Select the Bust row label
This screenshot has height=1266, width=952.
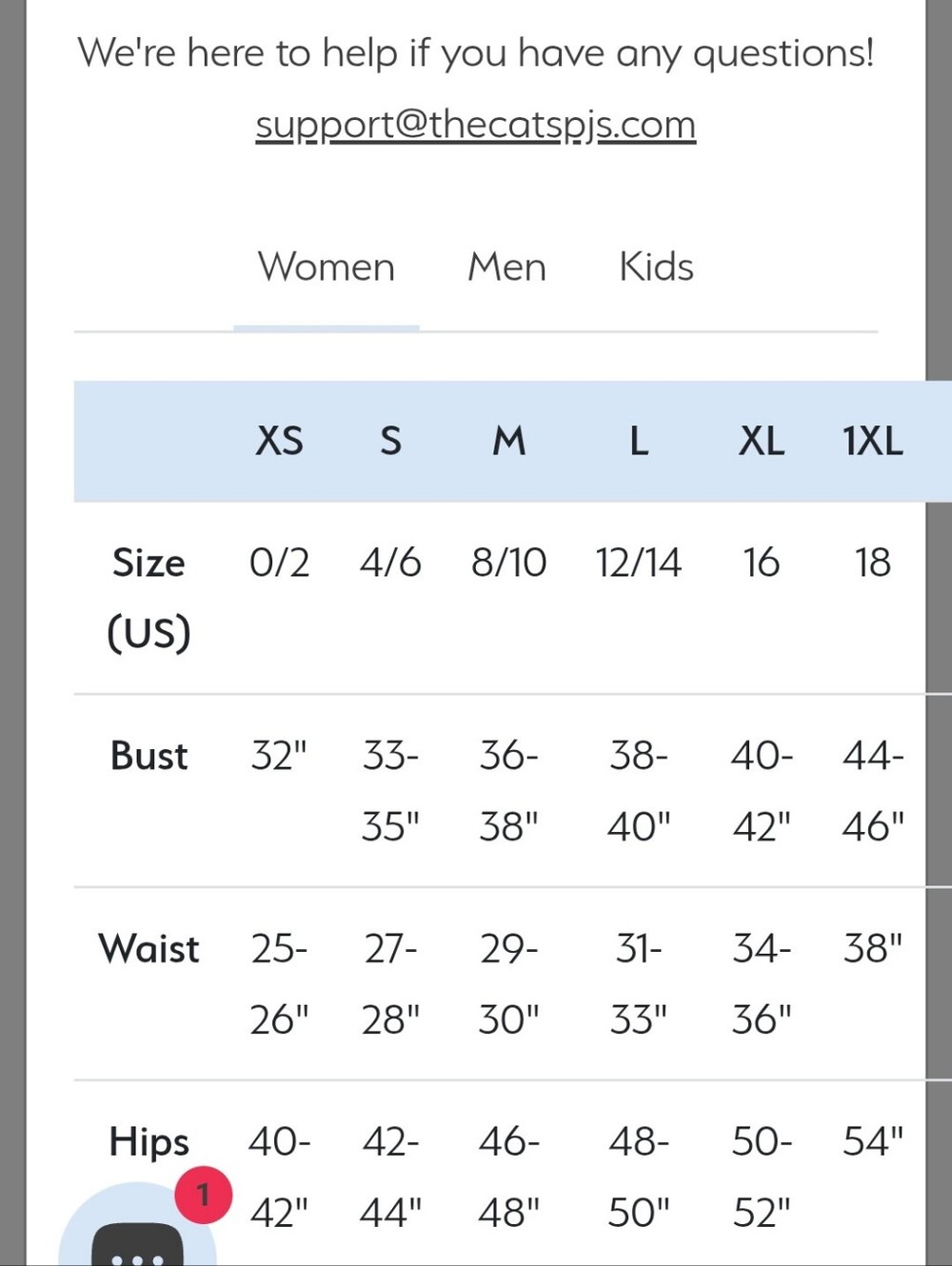pos(149,756)
